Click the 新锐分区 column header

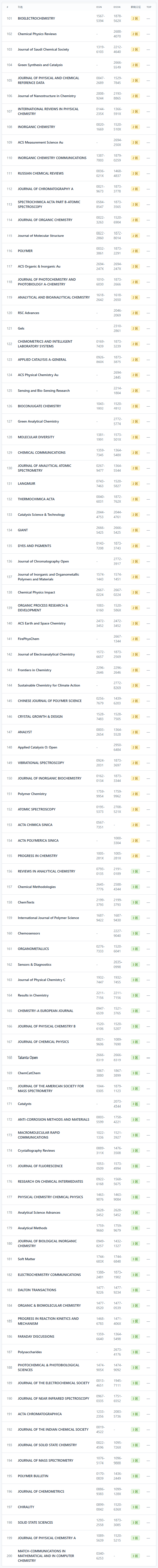(136, 7)
